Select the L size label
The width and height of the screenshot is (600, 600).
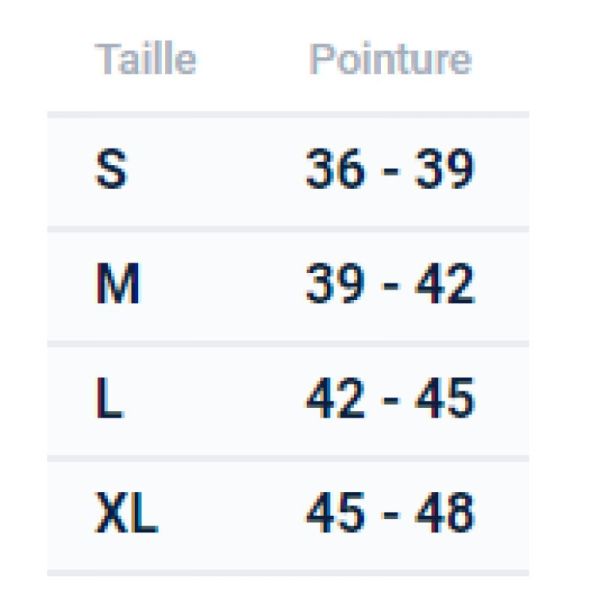point(109,398)
